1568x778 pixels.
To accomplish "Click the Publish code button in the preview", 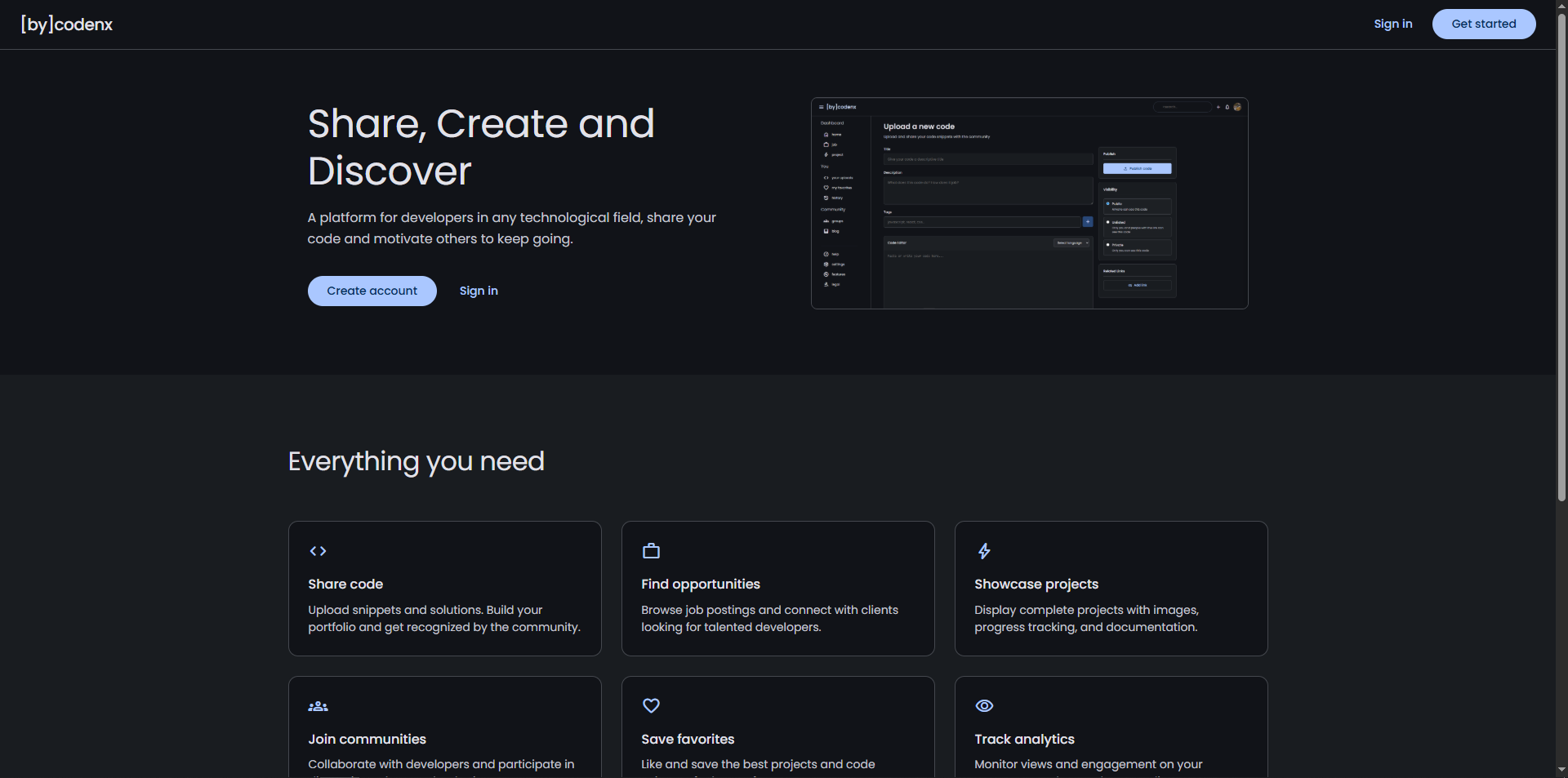I will [1137, 168].
